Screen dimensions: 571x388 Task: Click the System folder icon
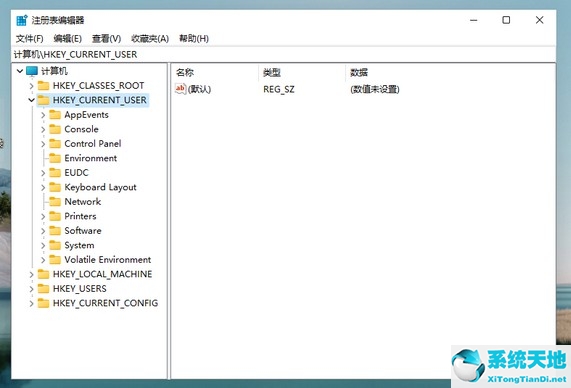point(55,245)
